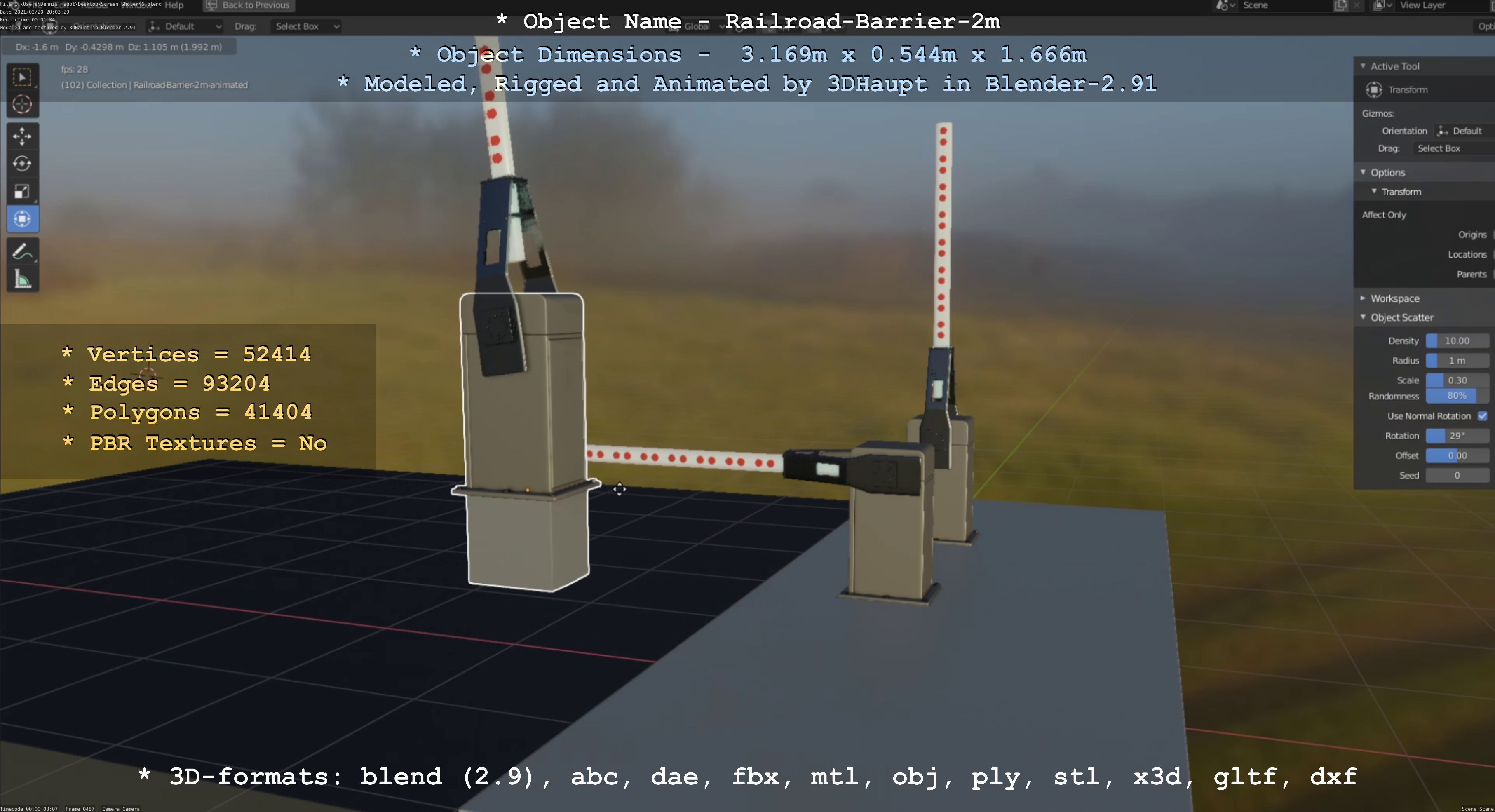Open the Global transform orientation dropdown
This screenshot has width=1495, height=812.
click(x=697, y=26)
